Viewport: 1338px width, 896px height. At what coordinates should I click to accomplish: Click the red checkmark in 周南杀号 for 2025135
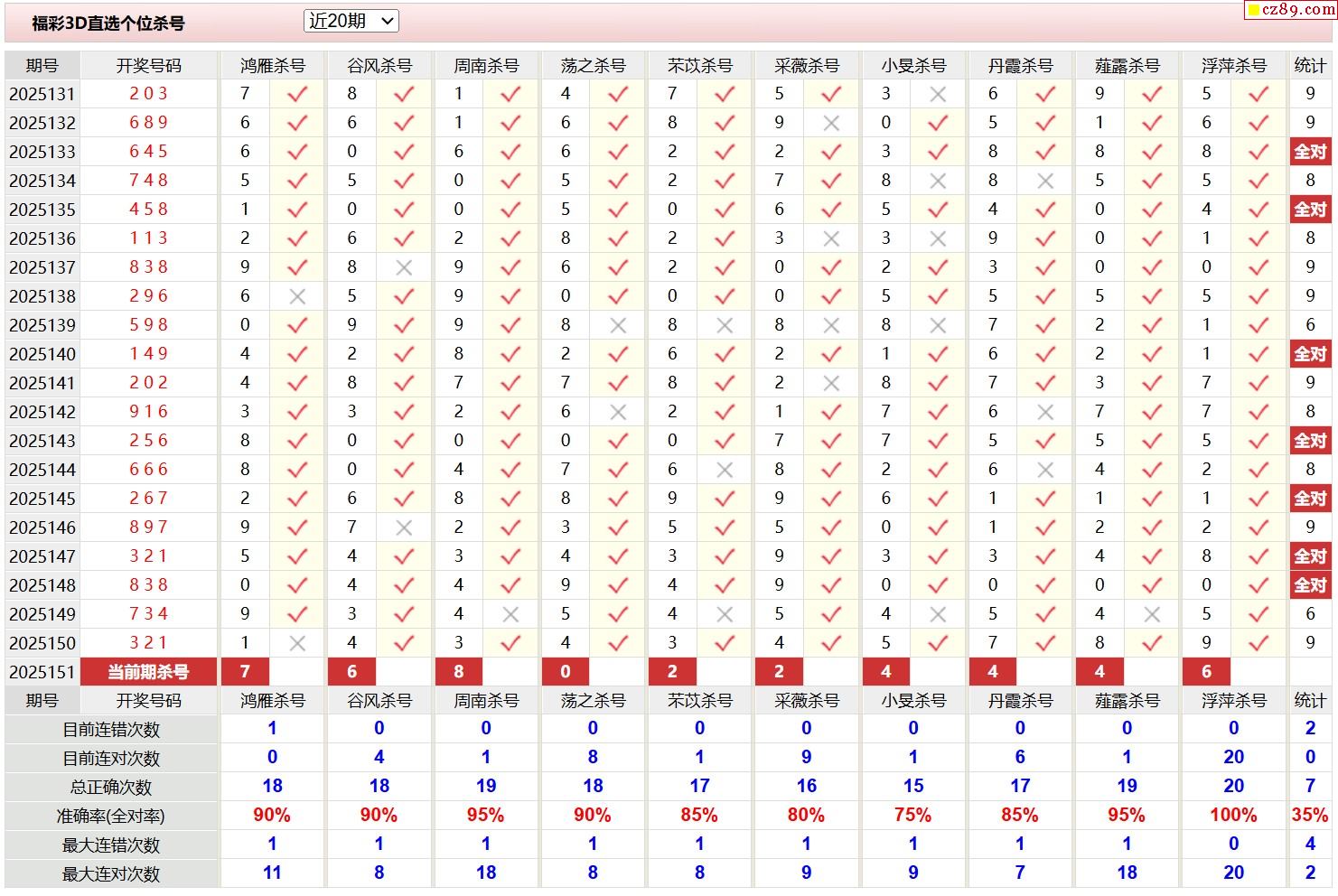[x=510, y=210]
